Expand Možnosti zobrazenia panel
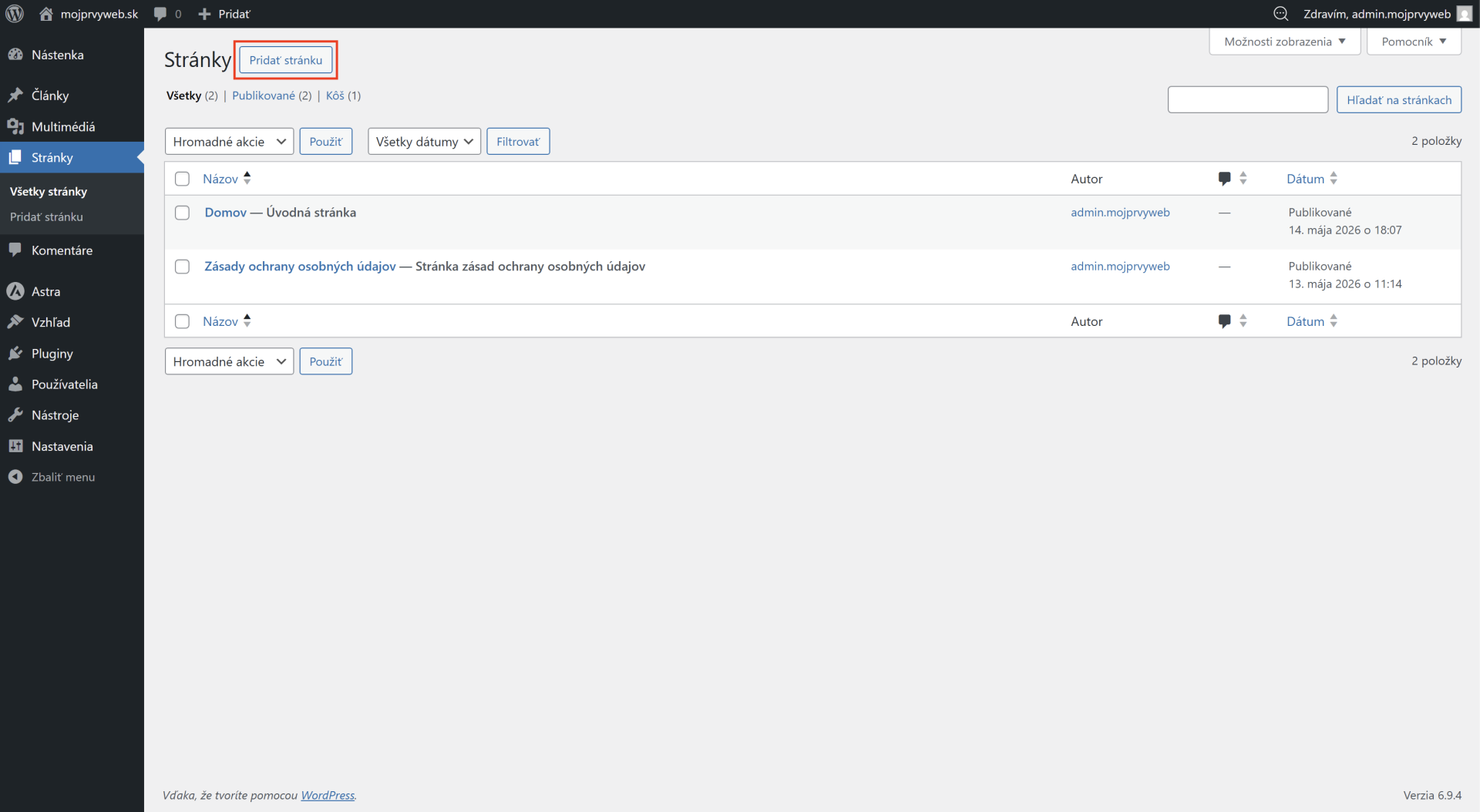This screenshot has height=812, width=1480. [x=1284, y=42]
